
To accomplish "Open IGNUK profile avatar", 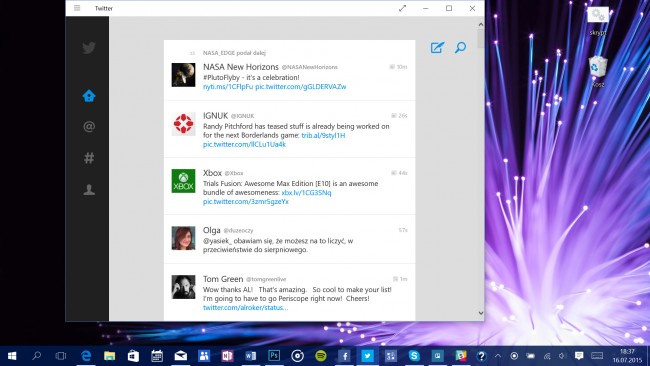I will [184, 124].
